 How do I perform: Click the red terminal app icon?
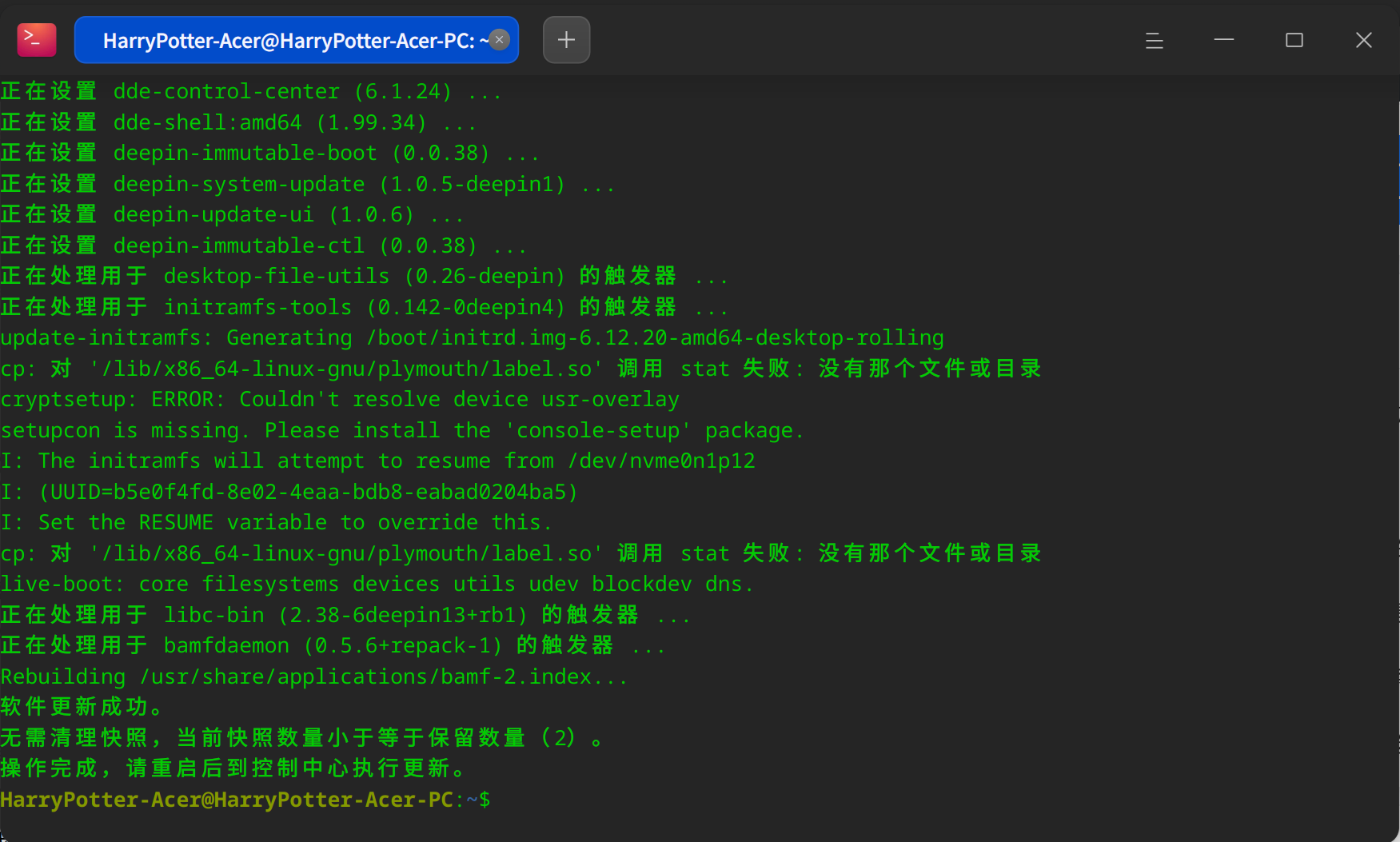[x=37, y=39]
